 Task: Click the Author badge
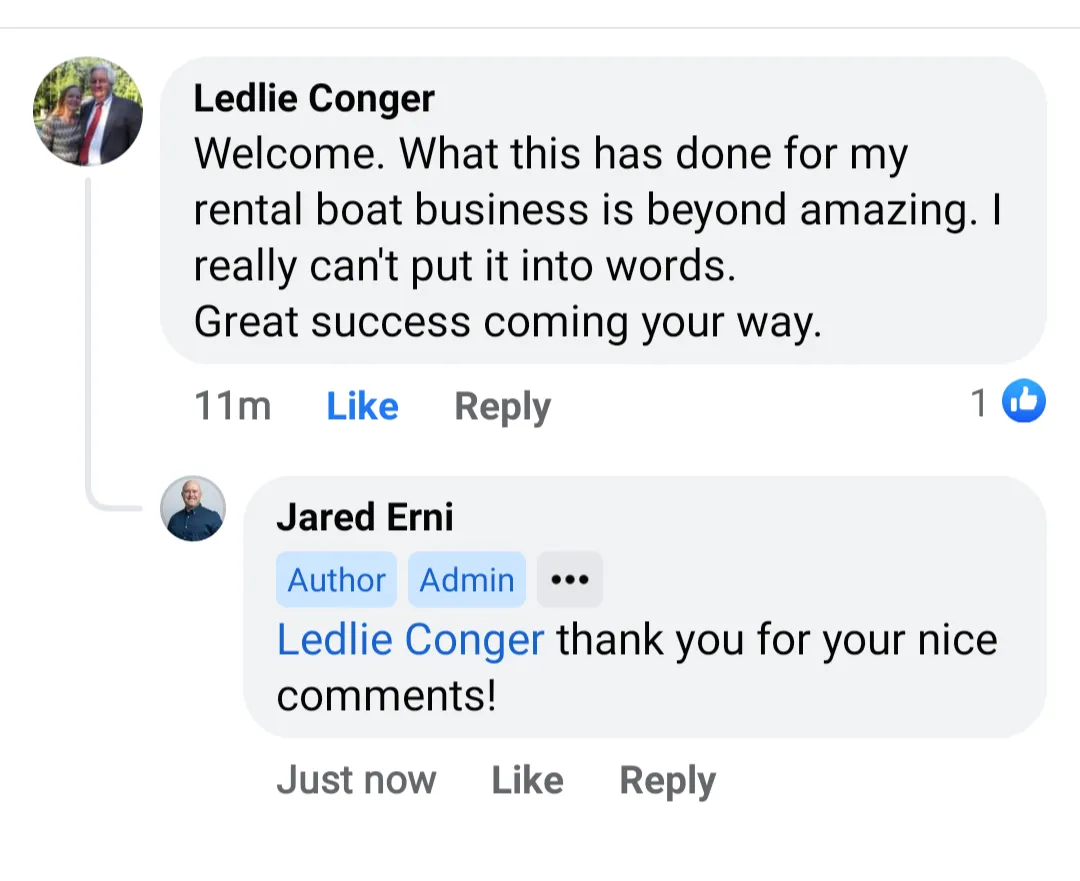coord(336,579)
